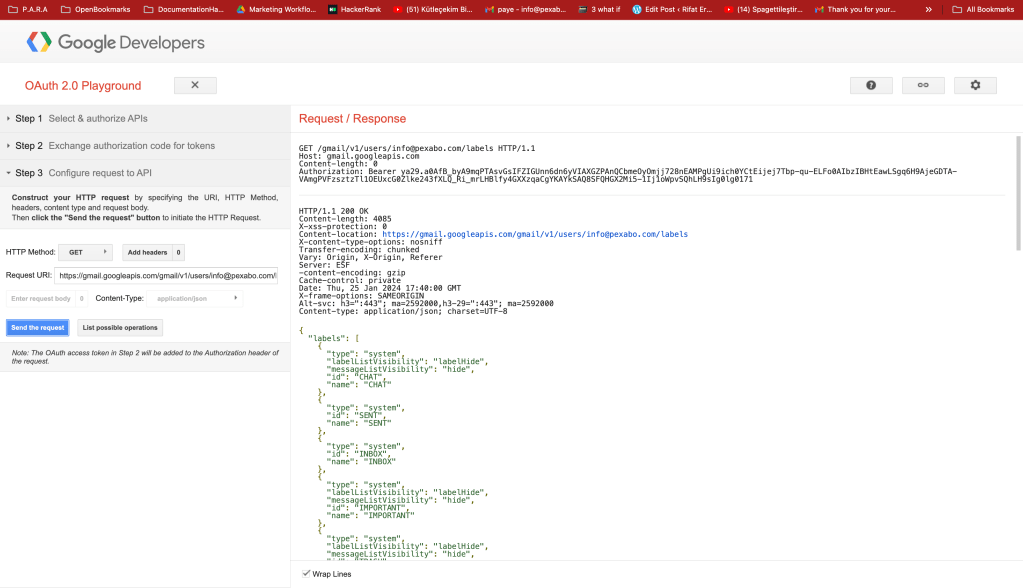Screen dimensions: 1023x588
Task: Open the help question mark icon
Action: [x=871, y=85]
